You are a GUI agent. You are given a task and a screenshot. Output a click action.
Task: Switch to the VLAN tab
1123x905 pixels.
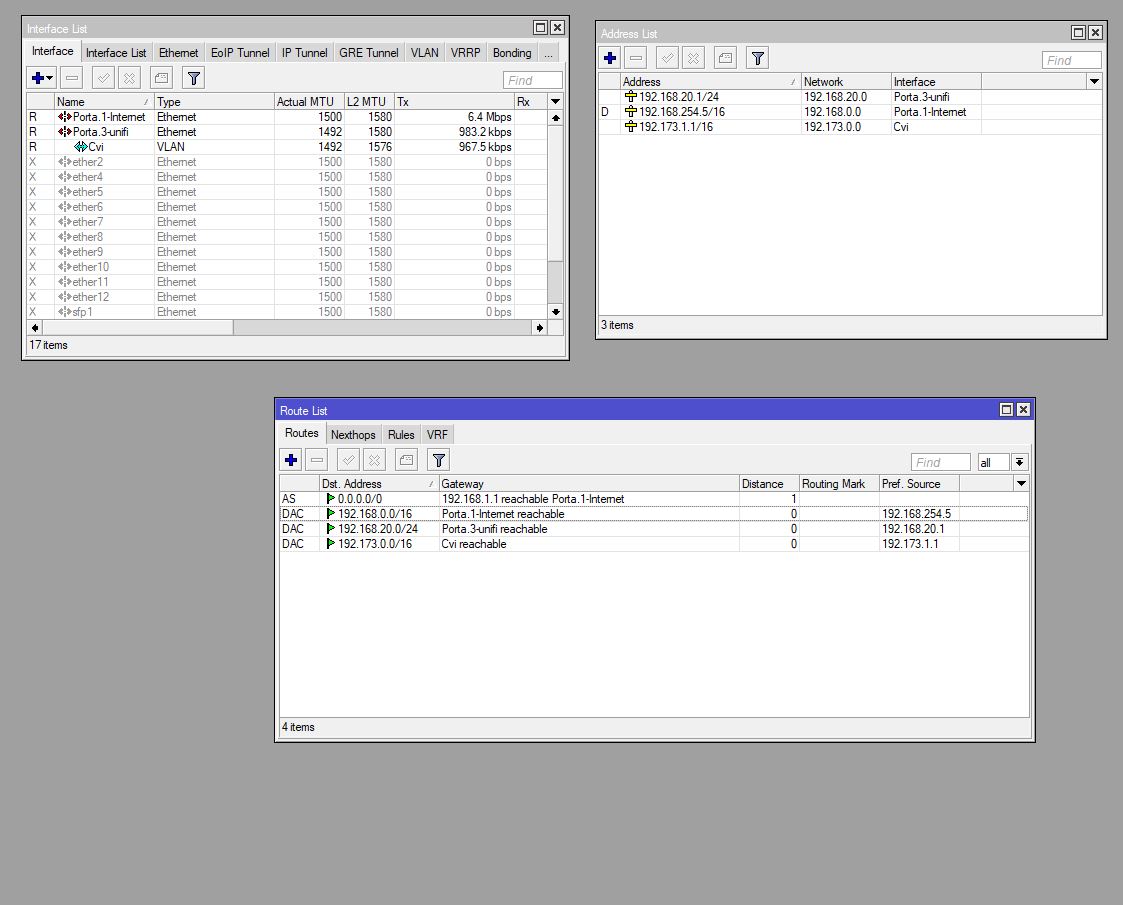pos(424,53)
